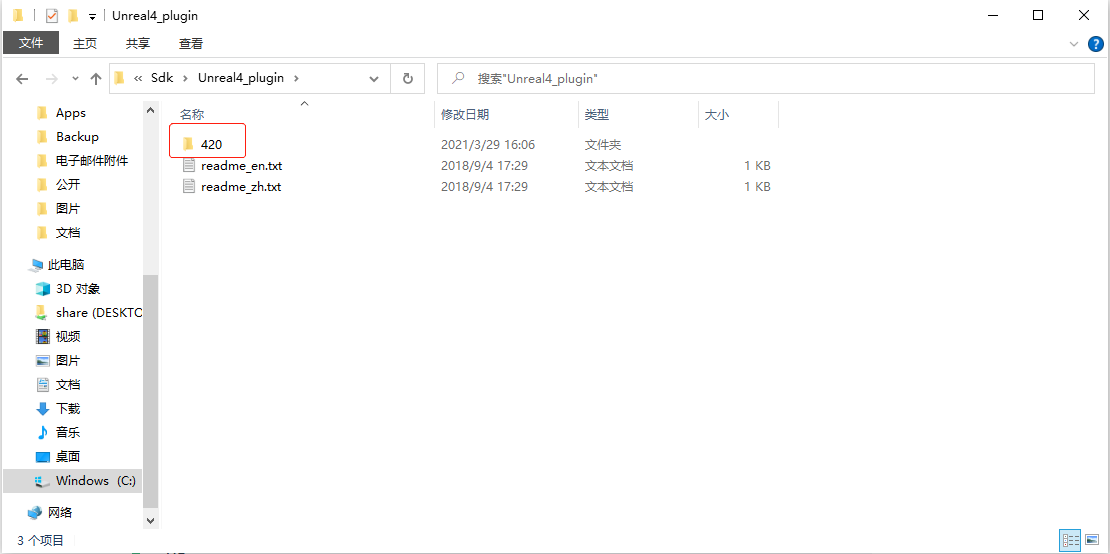Click the search Unreal4_plugin input box

pyautogui.click(x=766, y=79)
